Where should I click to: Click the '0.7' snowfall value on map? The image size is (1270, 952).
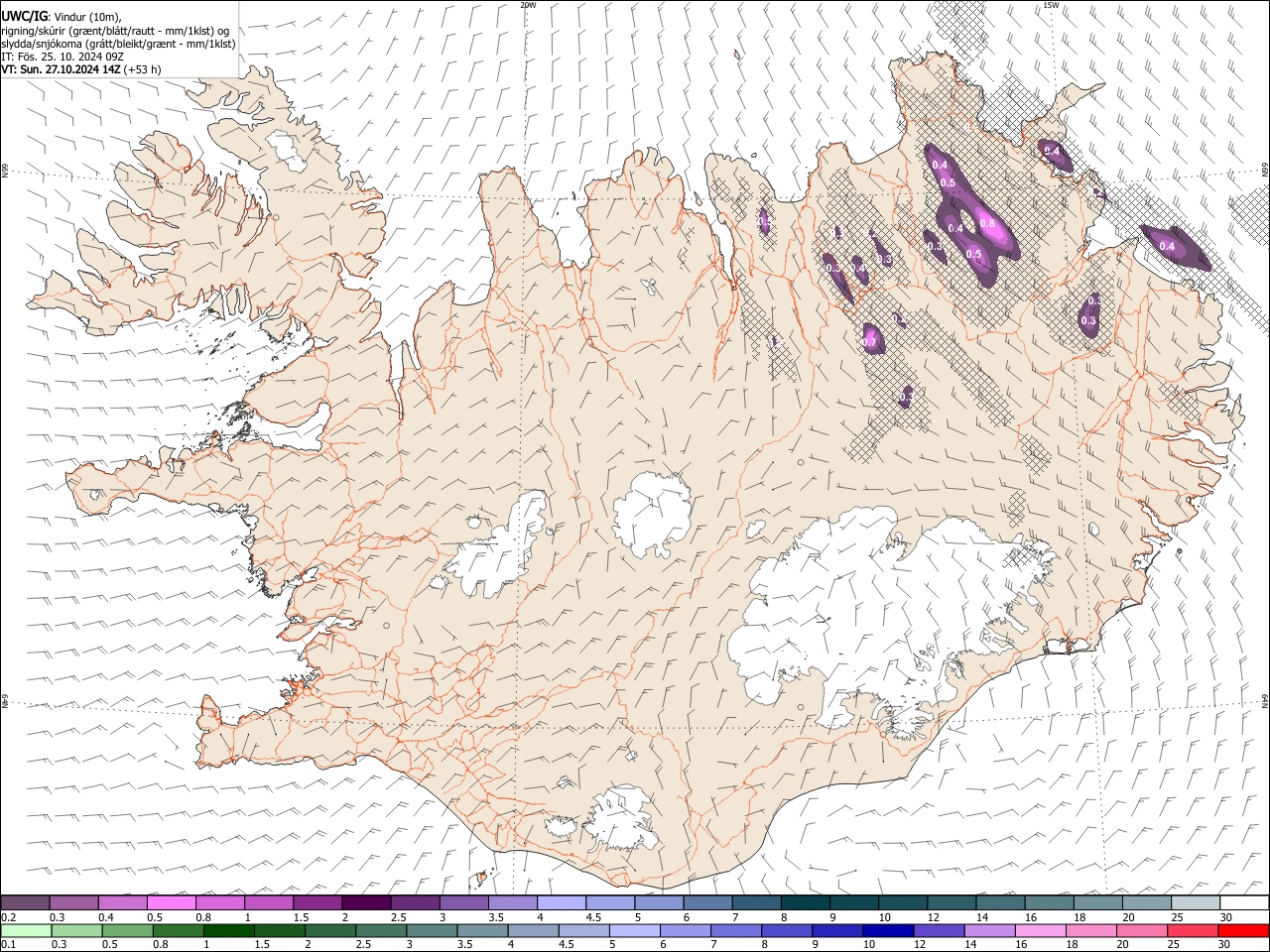coord(871,342)
